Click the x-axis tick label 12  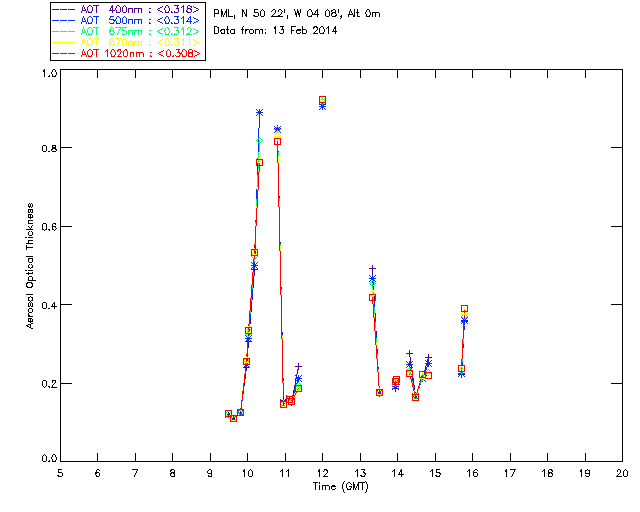point(322,473)
